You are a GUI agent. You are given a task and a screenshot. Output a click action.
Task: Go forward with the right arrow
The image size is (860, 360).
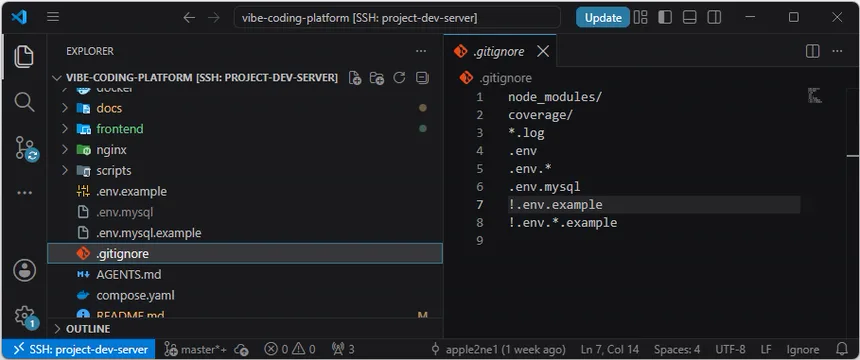(x=214, y=18)
